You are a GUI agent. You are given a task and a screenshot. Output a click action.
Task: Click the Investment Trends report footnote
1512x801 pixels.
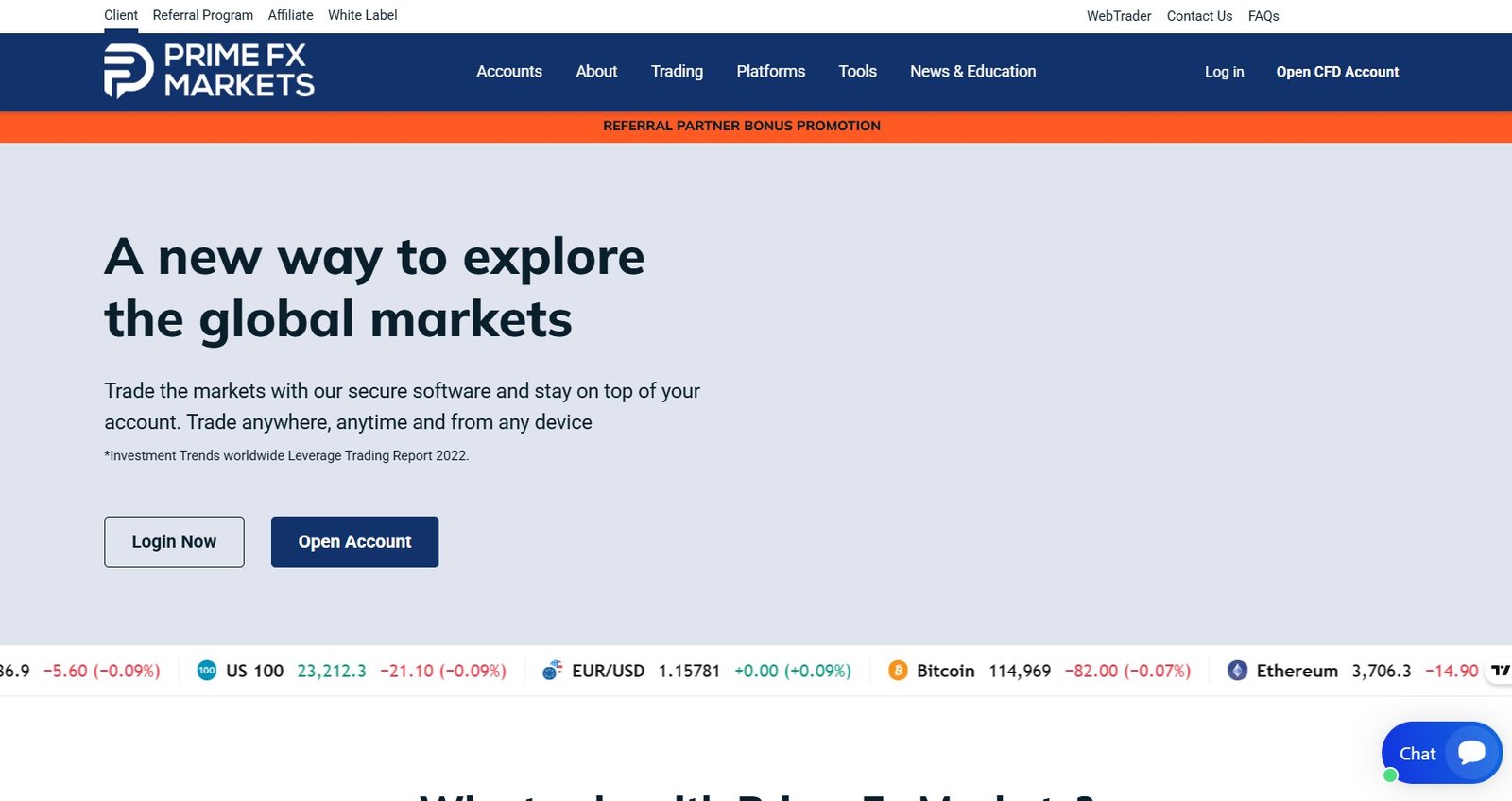pos(286,455)
